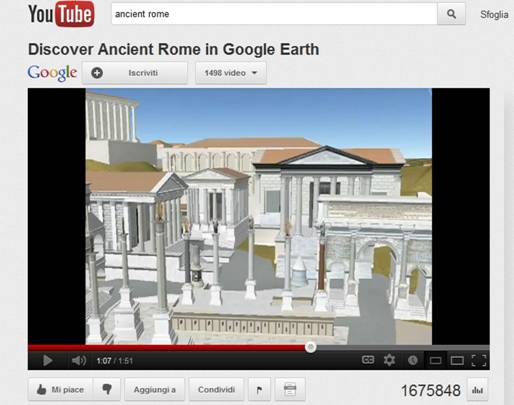The image size is (514, 405).
Task: Switch to large player size
Action: [457, 360]
